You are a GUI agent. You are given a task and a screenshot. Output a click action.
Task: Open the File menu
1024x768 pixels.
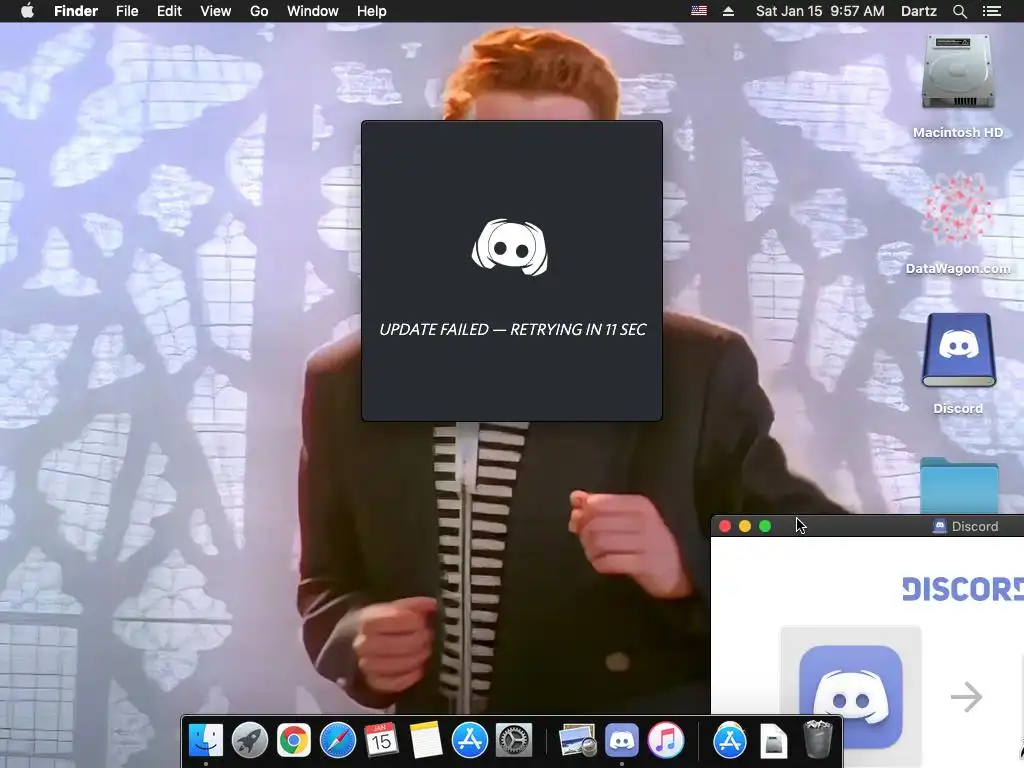(127, 11)
